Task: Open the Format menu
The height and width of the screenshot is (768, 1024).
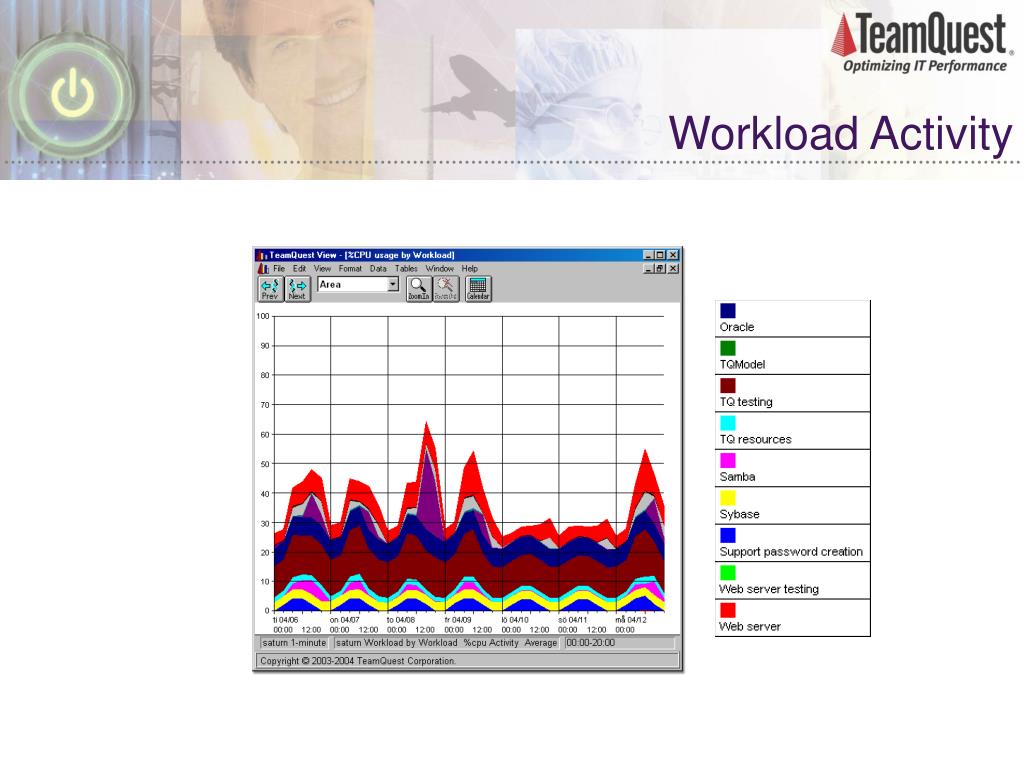Action: point(350,268)
